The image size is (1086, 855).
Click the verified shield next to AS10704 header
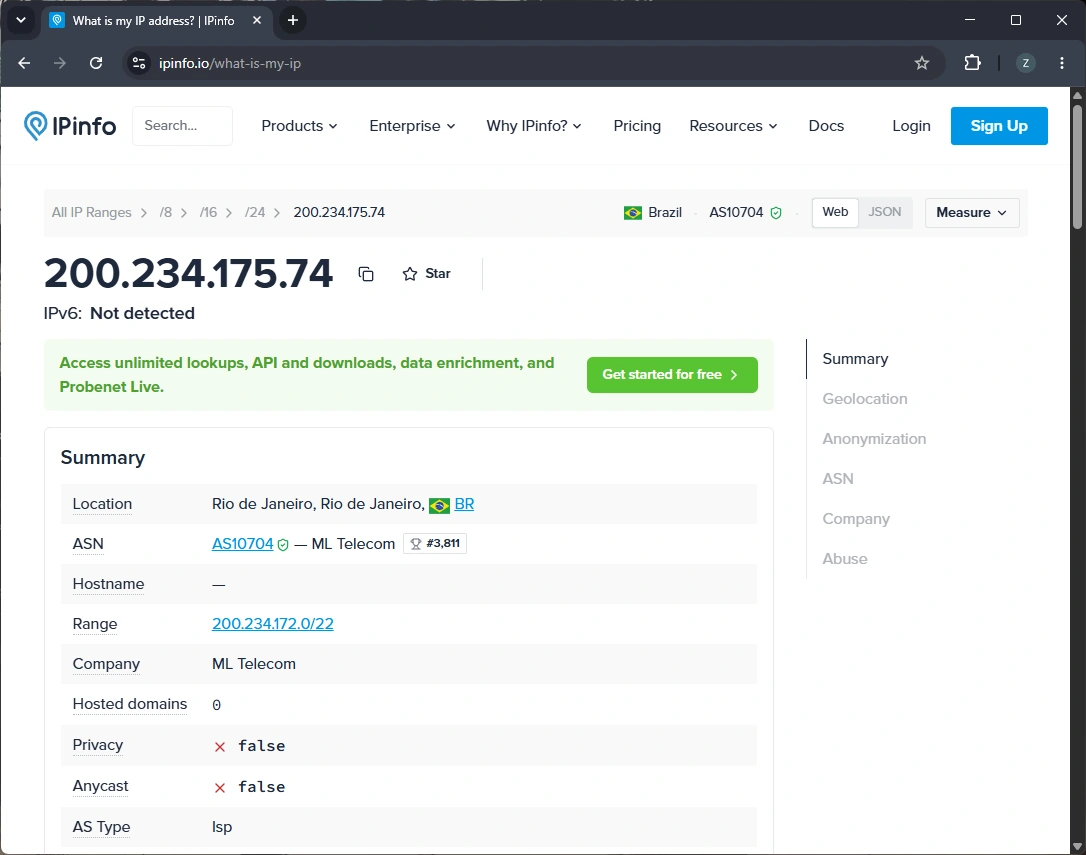pos(776,213)
